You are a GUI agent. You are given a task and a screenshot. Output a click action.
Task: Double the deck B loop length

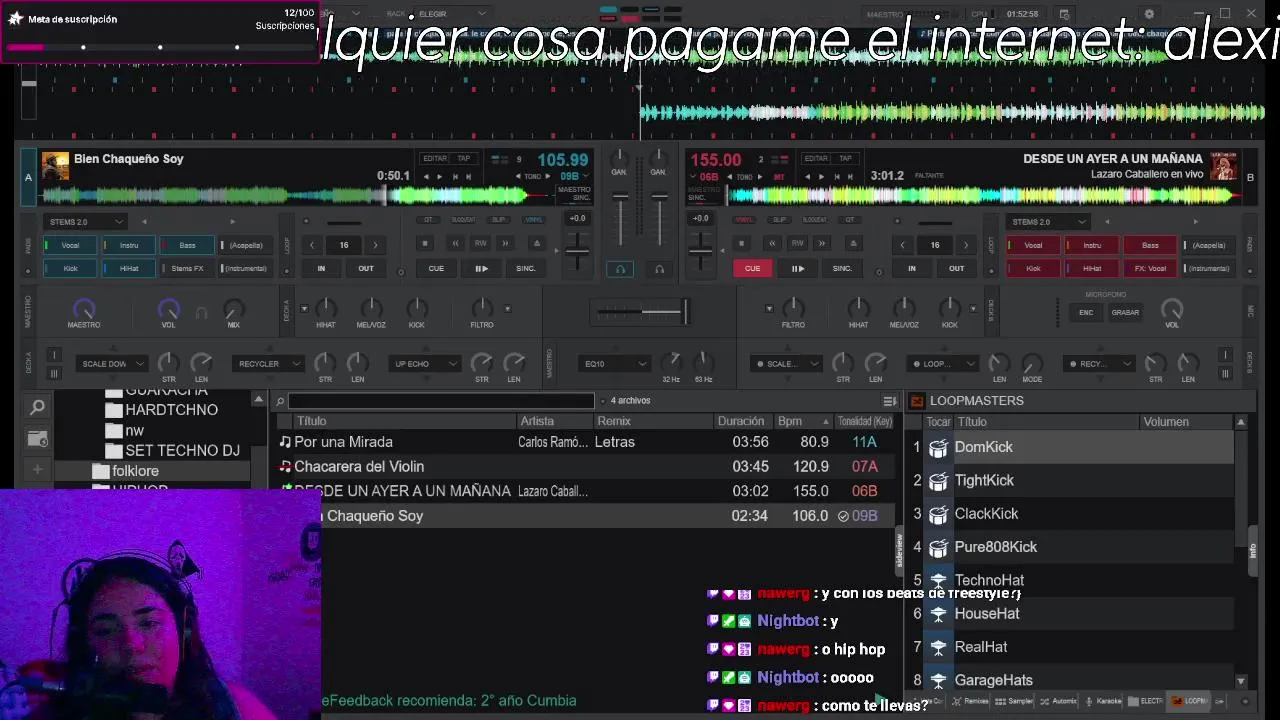[965, 245]
